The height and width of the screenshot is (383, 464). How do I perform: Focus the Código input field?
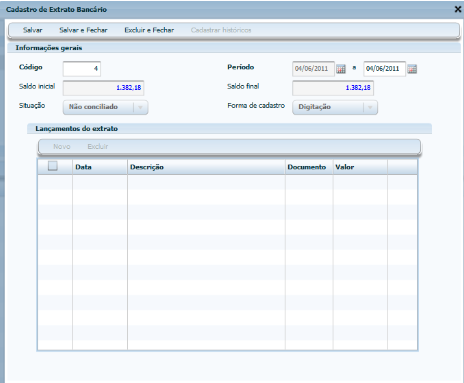point(82,69)
